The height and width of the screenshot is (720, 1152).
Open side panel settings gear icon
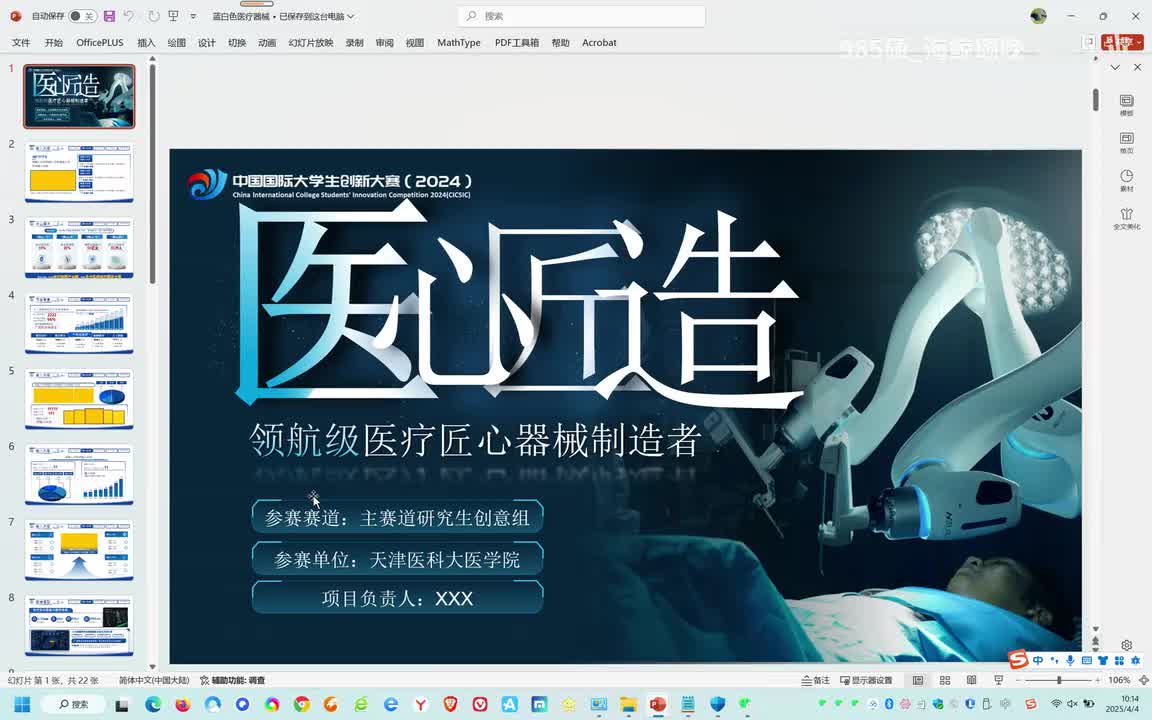pyautogui.click(x=1126, y=645)
